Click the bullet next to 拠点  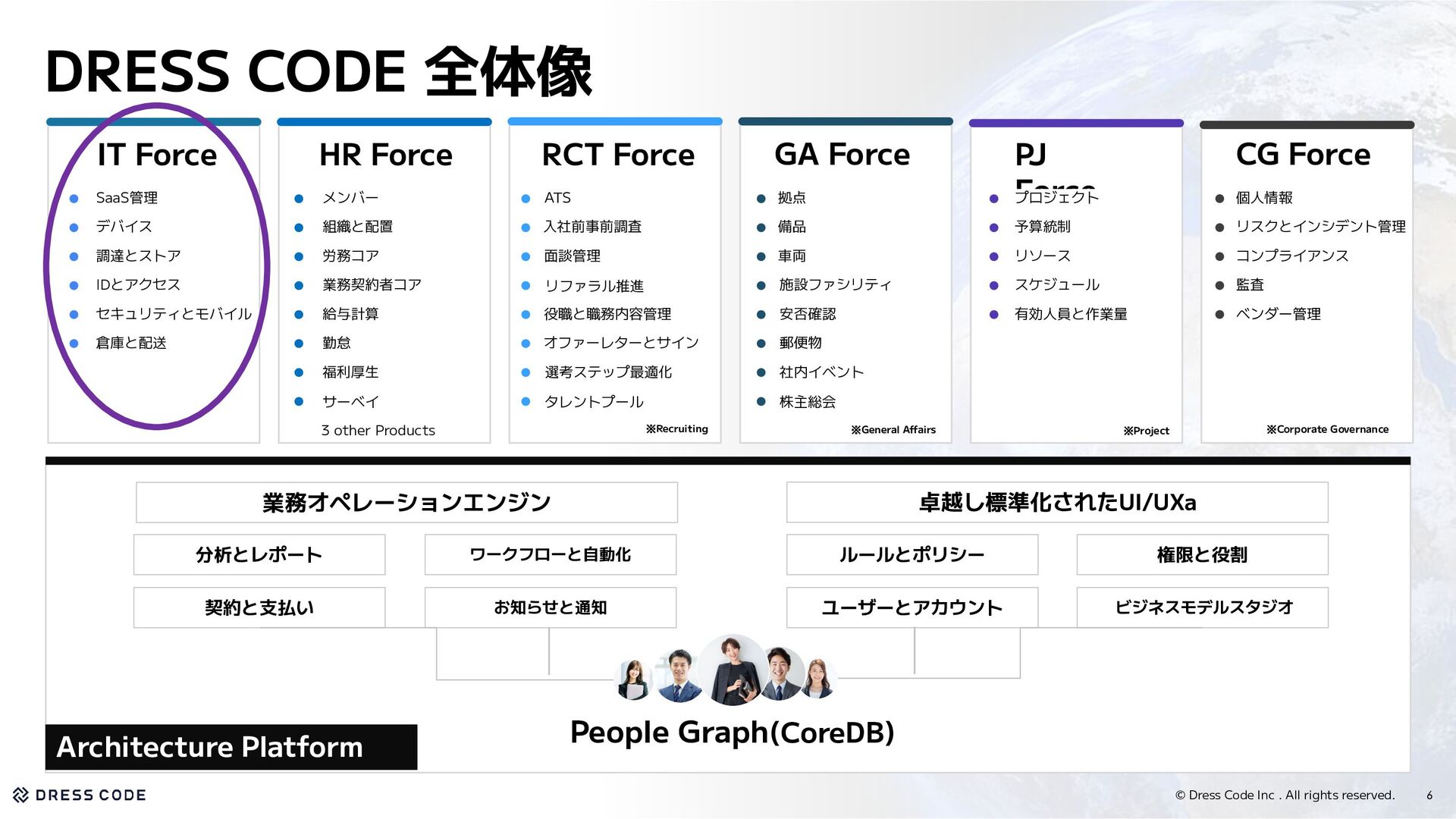[761, 199]
